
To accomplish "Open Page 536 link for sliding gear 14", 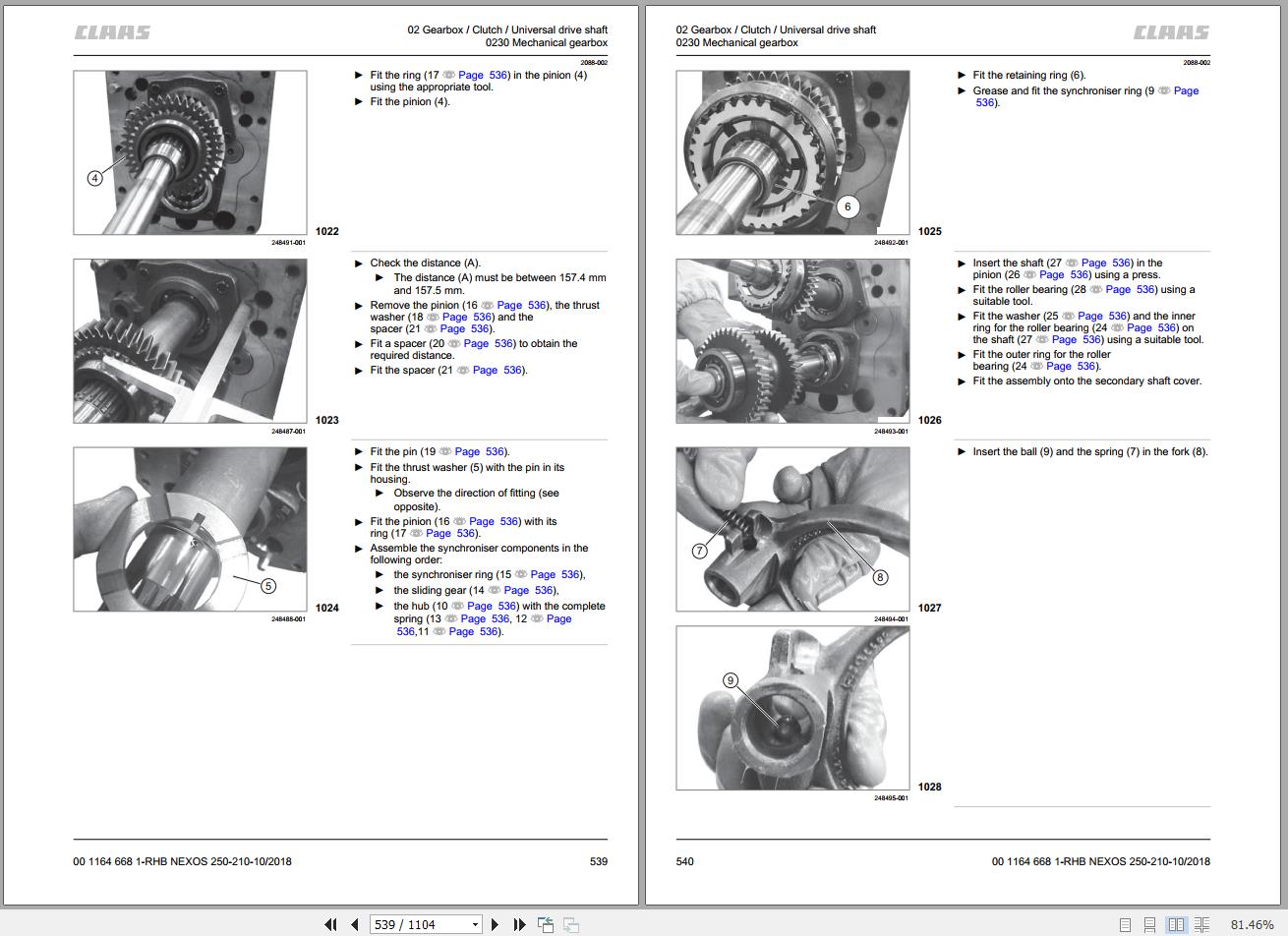I will [x=529, y=590].
